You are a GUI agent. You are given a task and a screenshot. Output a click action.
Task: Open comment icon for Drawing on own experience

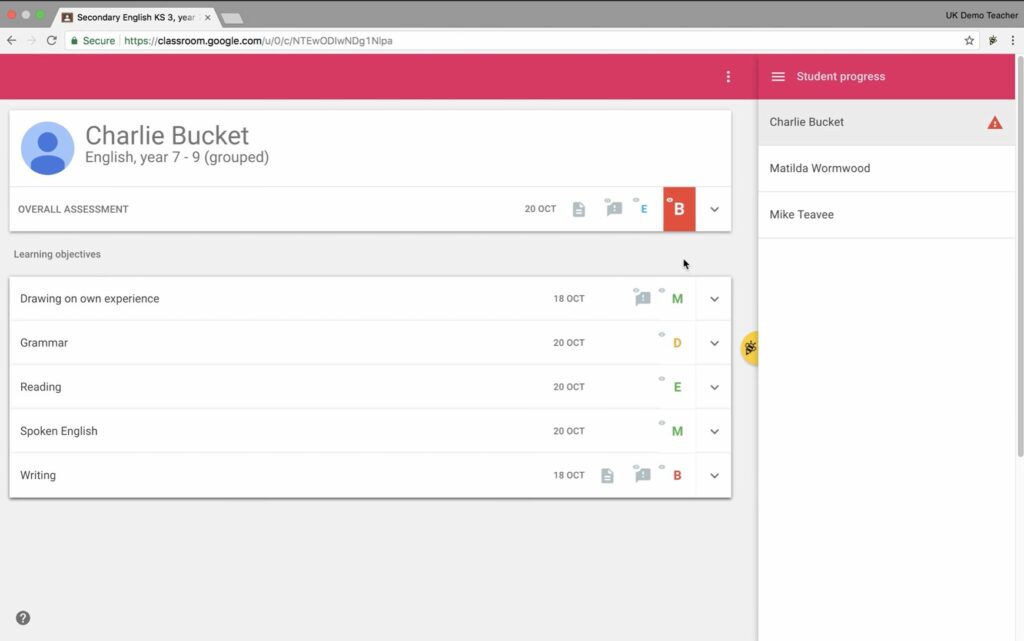(643, 298)
